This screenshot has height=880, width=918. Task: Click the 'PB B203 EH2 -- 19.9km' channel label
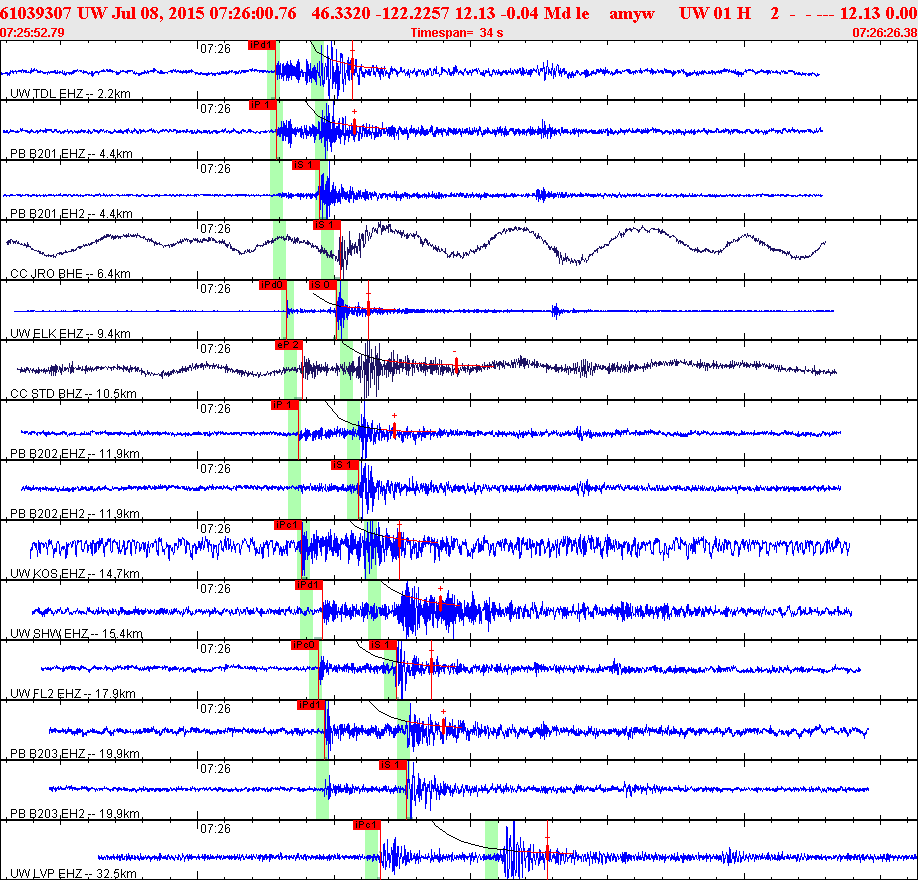75,814
